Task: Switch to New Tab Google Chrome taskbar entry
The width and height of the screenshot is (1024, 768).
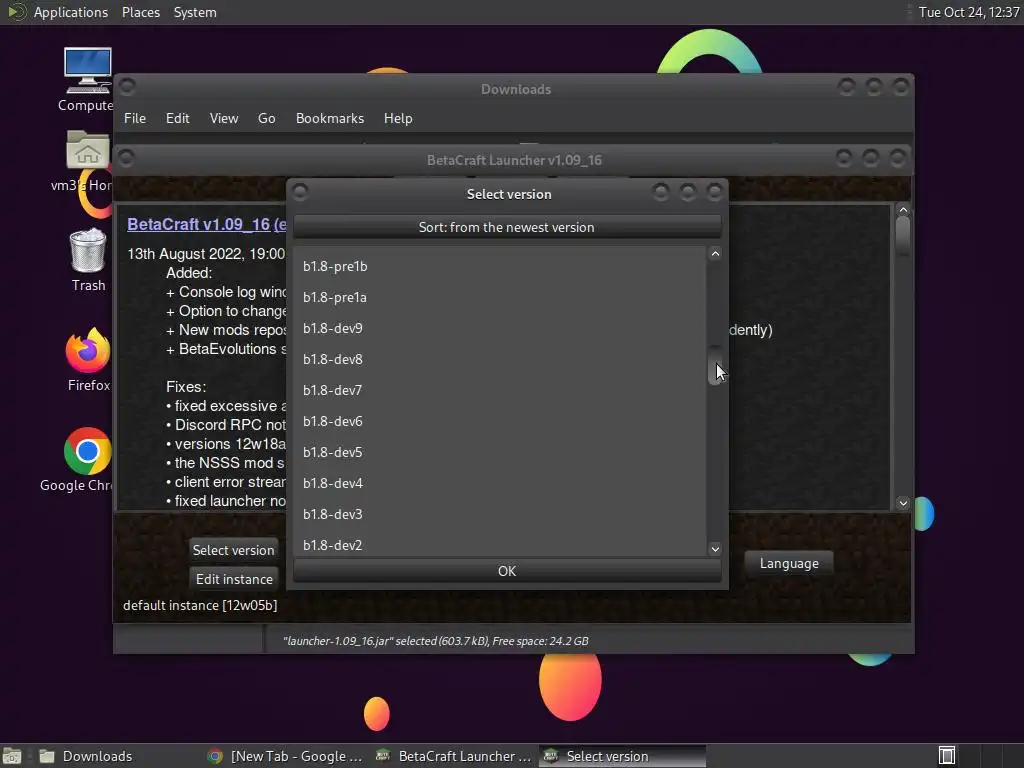Action: pyautogui.click(x=285, y=756)
